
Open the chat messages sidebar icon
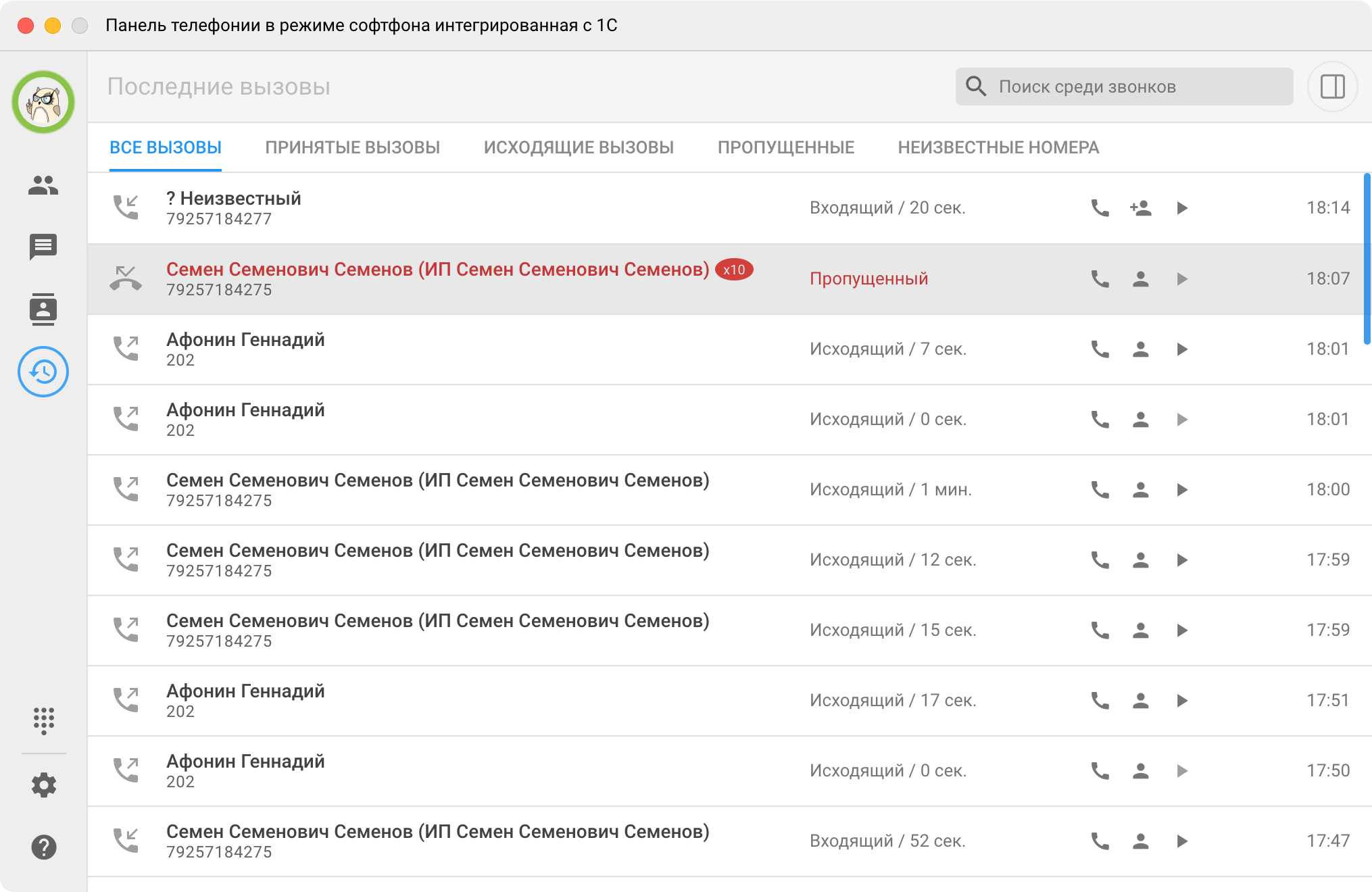(43, 247)
